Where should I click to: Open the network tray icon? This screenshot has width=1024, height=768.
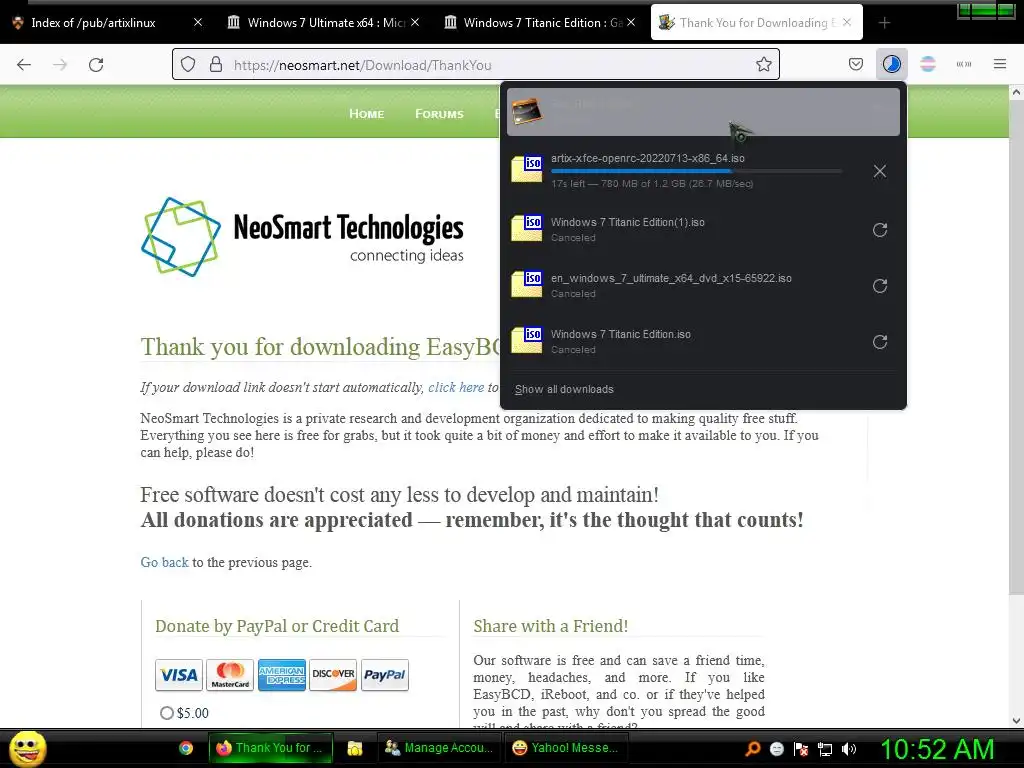click(825, 749)
